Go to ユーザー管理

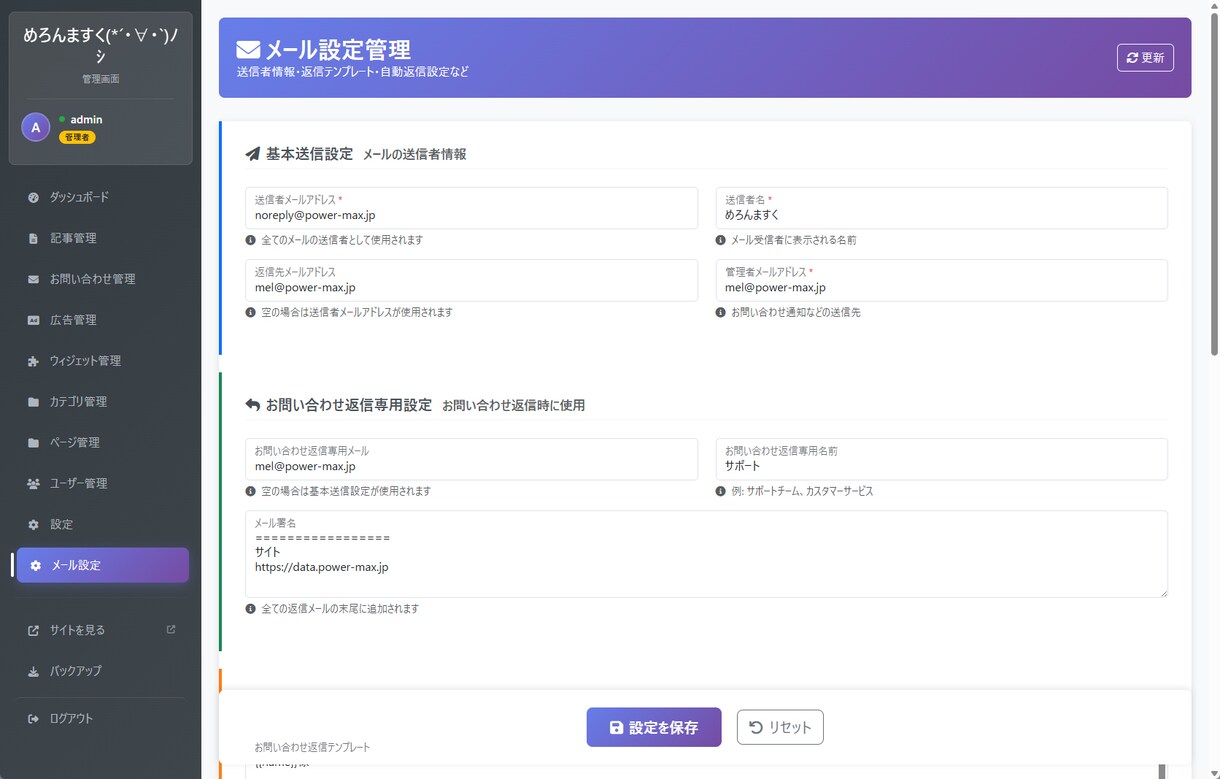[x=103, y=484]
